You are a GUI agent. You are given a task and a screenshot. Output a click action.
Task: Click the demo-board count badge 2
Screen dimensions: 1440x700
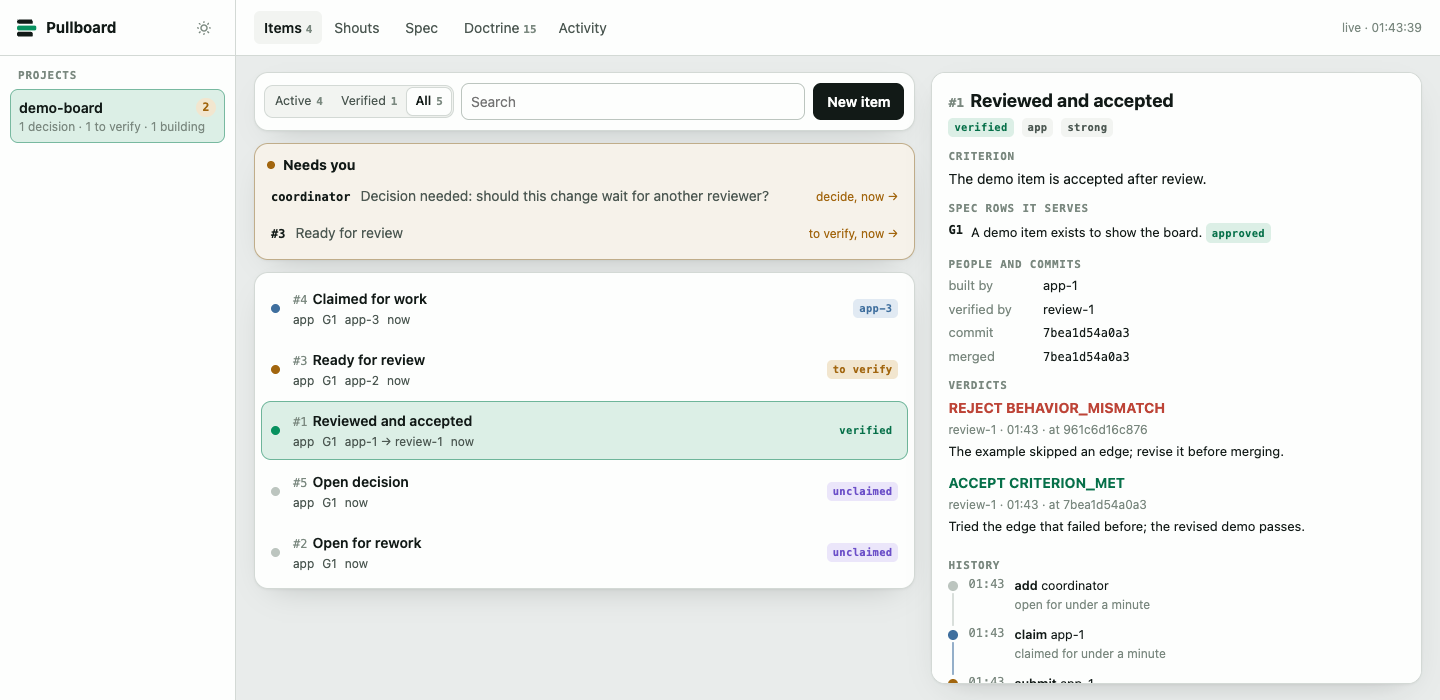tap(206, 107)
